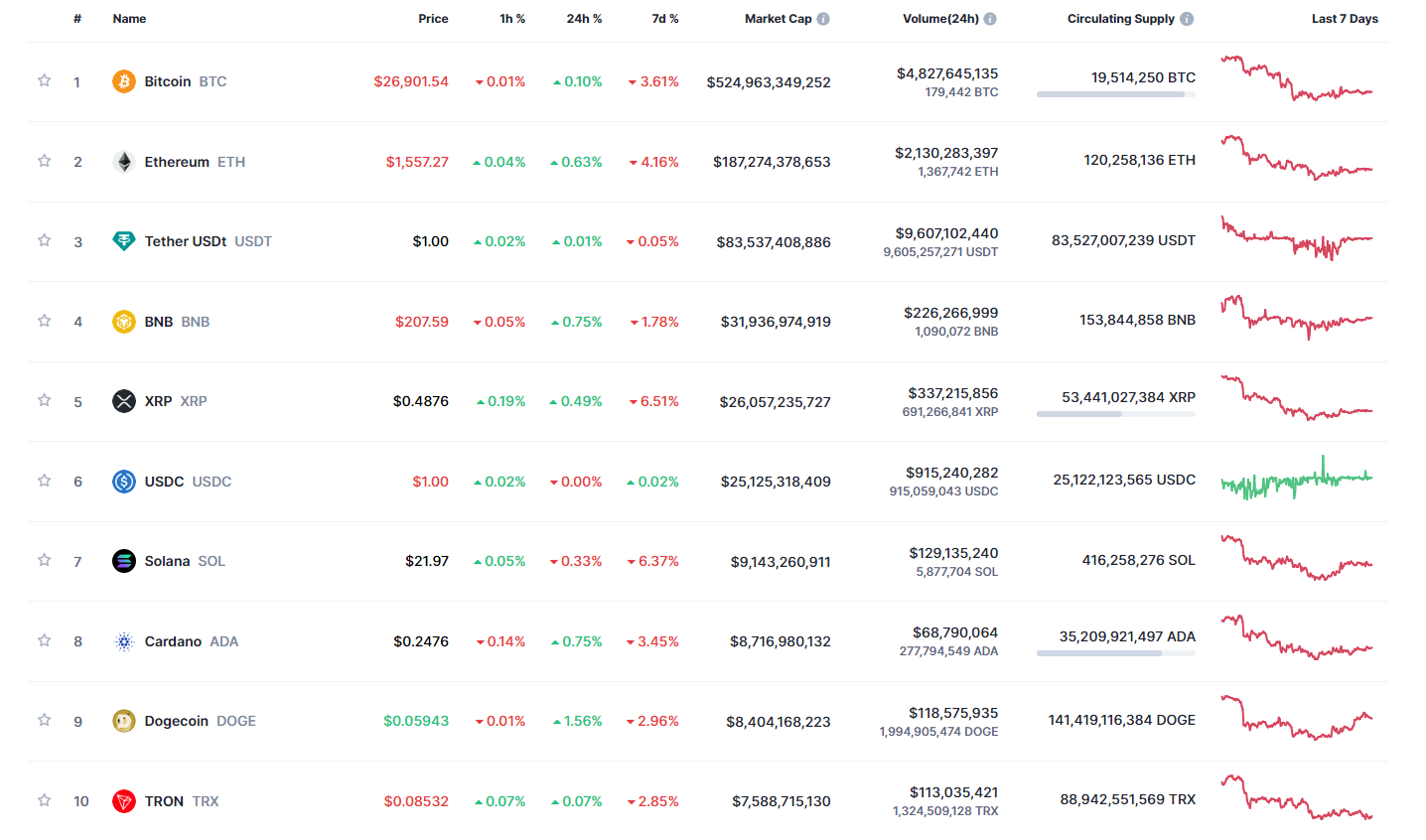
Task: Click the XRP coin logo
Action: [124, 401]
